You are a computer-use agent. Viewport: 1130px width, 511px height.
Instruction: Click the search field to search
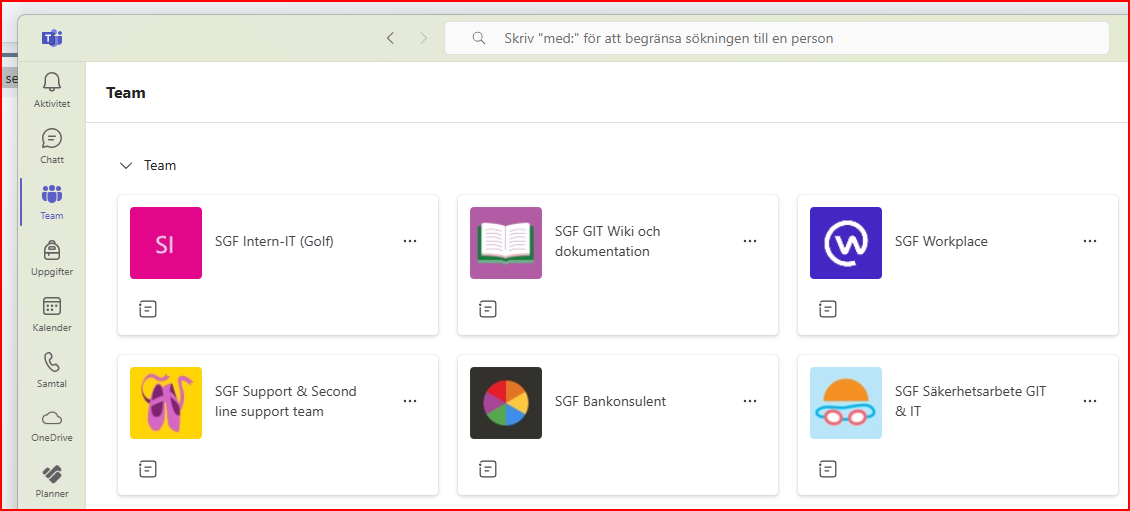click(777, 38)
